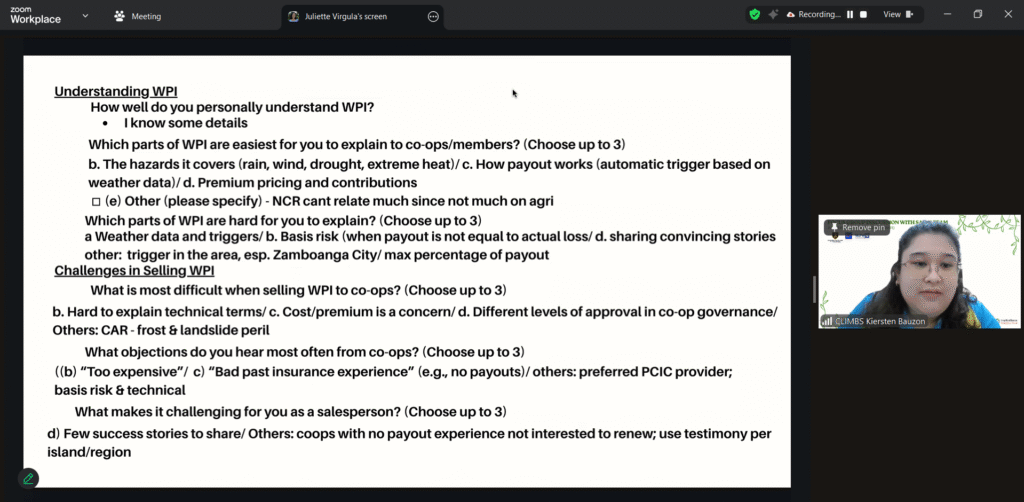Open options for Juliette Virgula's screen
This screenshot has width=1024, height=502.
[x=432, y=16]
